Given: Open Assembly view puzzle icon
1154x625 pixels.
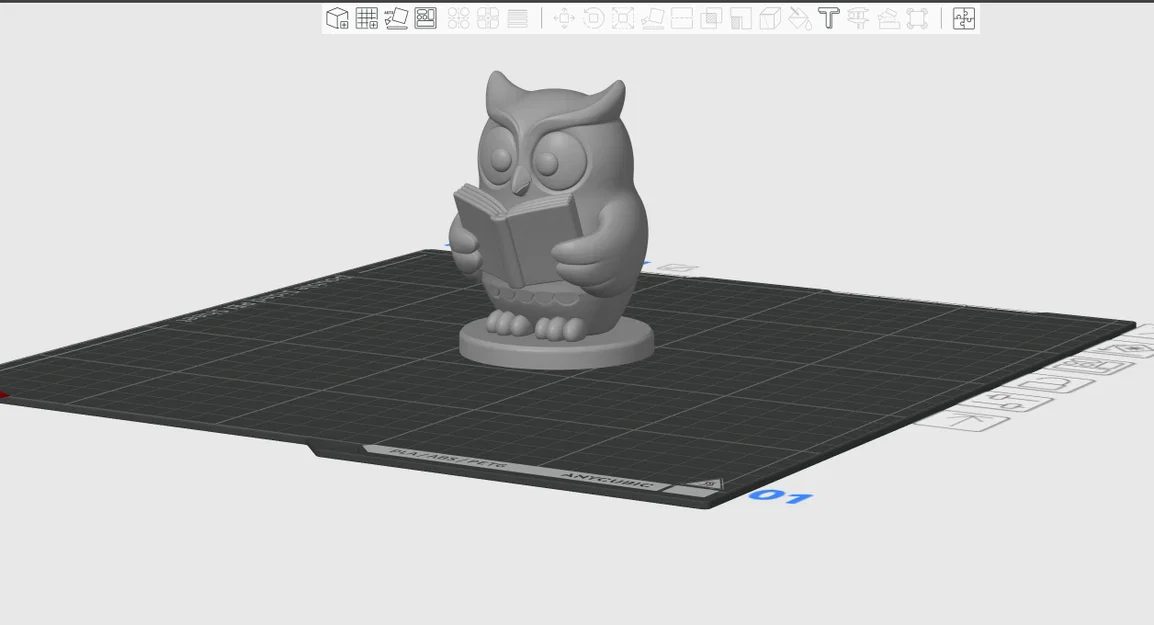Looking at the screenshot, I should click(963, 18).
